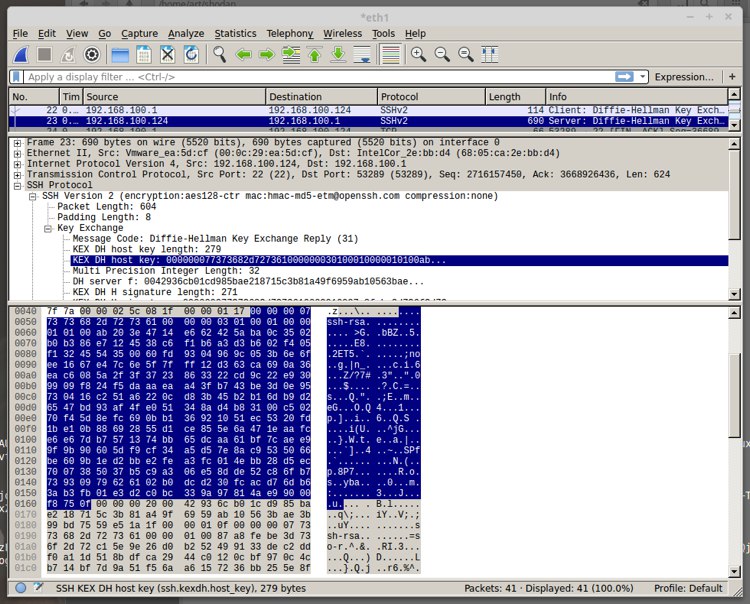Jump to last packet icon
This screenshot has width=750, height=604.
[338, 55]
